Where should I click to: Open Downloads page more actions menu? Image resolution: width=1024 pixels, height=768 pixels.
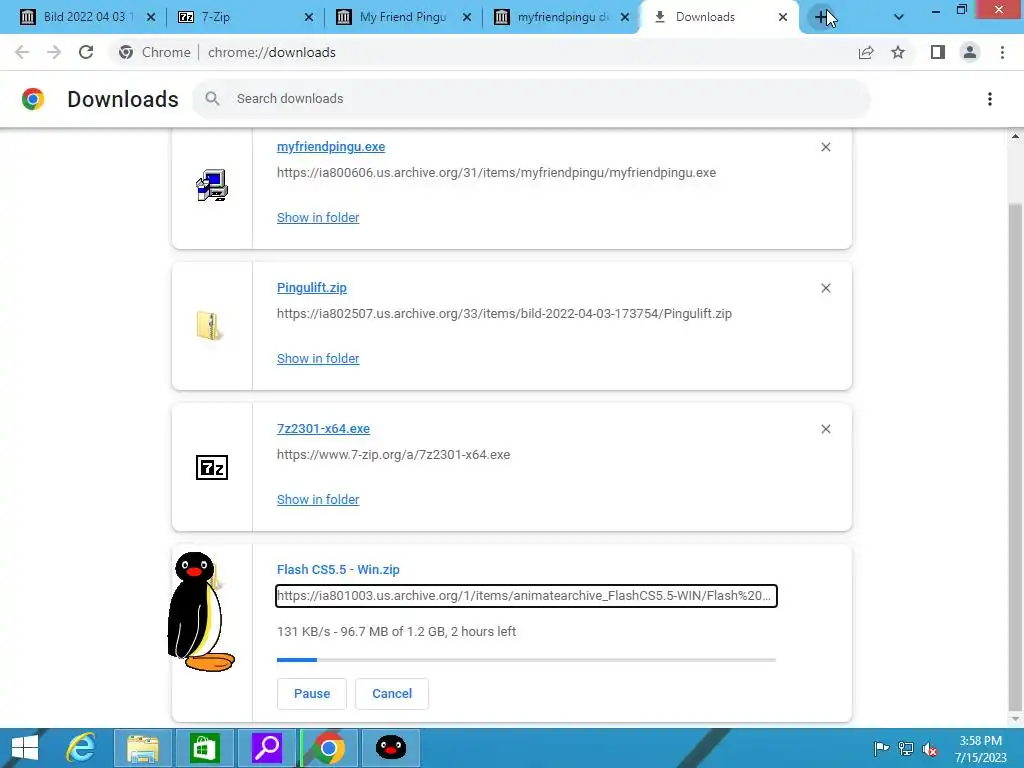click(989, 99)
